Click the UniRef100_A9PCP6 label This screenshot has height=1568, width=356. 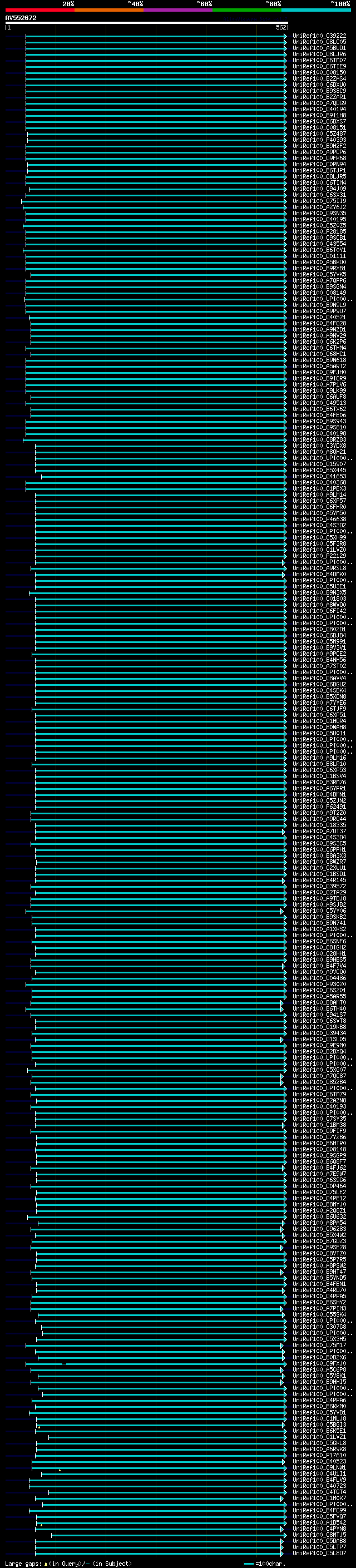pyautogui.click(x=319, y=152)
